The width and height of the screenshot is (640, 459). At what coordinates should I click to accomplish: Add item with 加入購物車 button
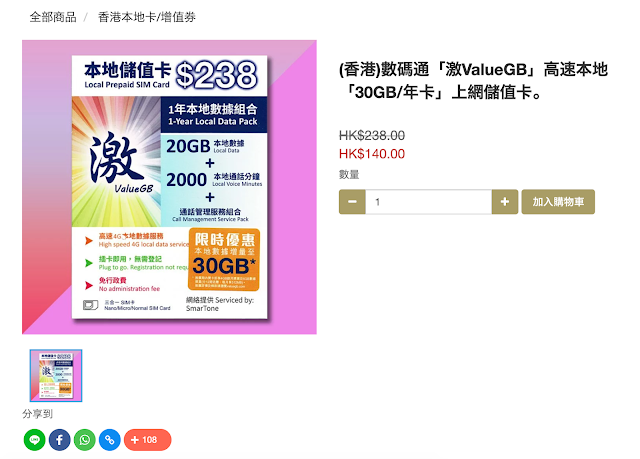[x=558, y=202]
